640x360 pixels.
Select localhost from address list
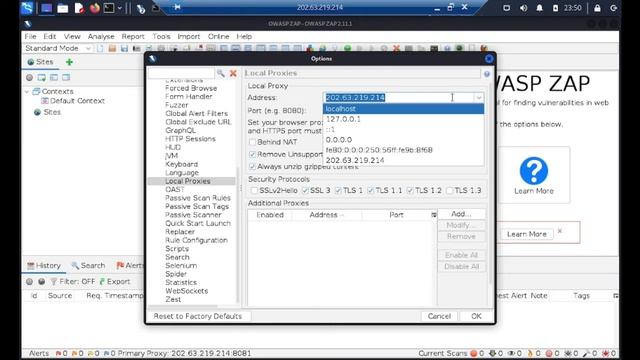click(403, 109)
